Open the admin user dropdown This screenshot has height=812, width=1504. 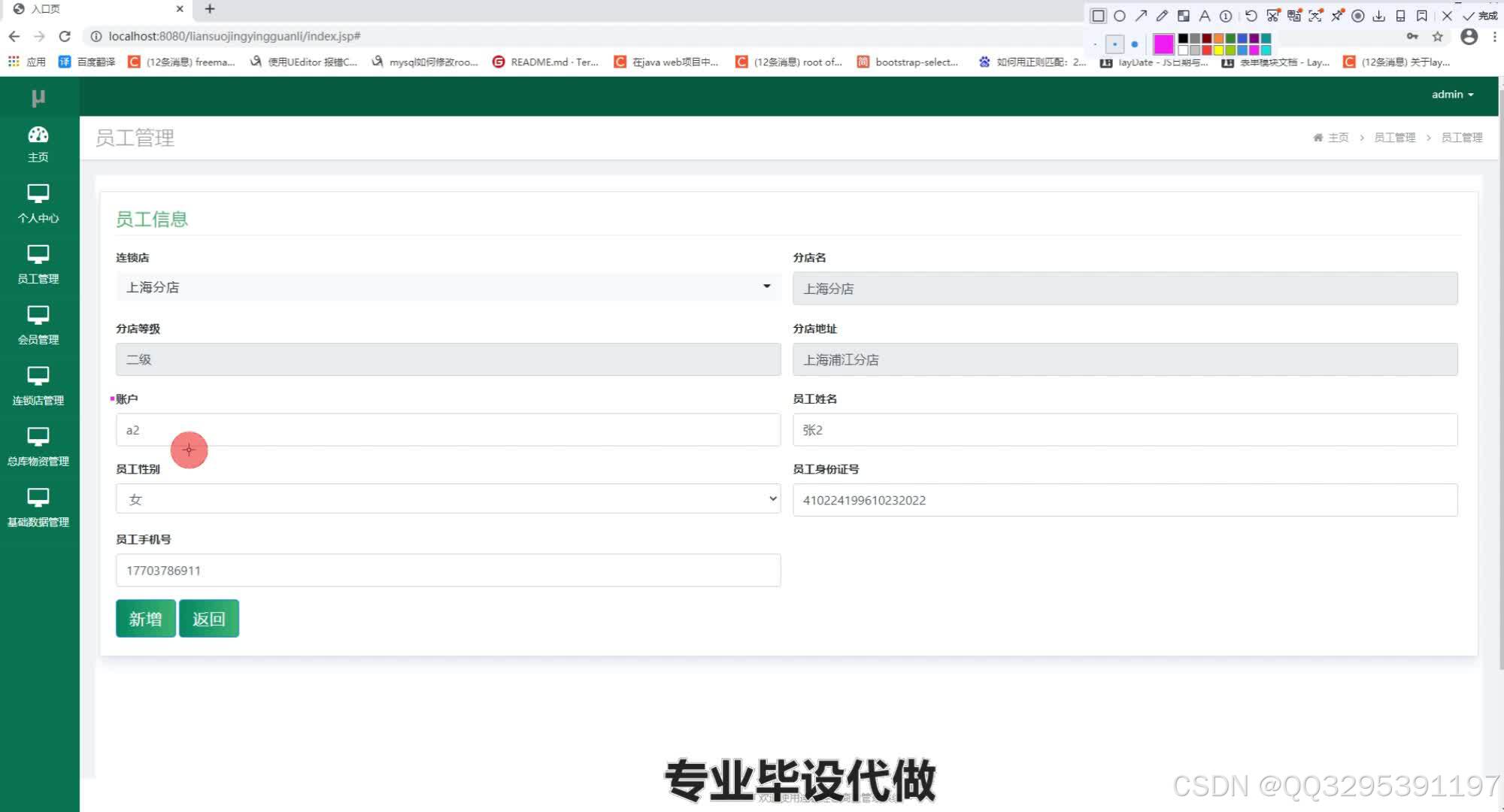(x=1452, y=95)
